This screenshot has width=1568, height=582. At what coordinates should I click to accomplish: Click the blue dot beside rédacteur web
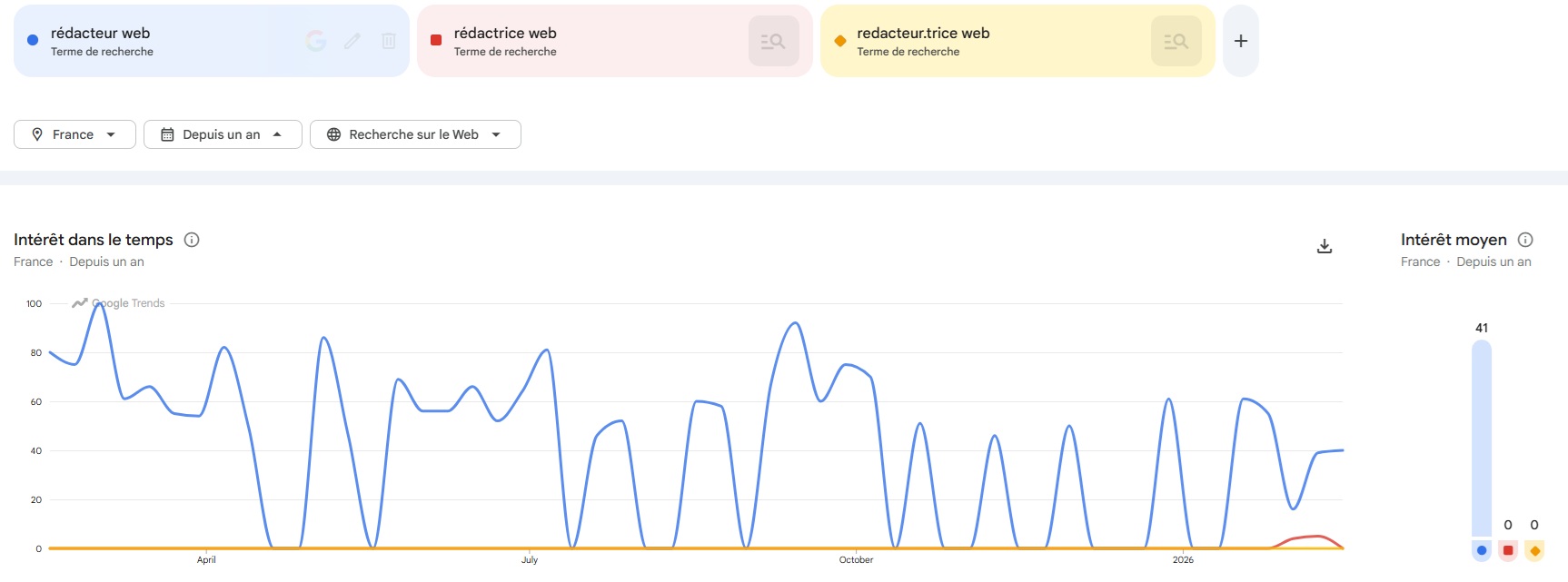click(33, 40)
